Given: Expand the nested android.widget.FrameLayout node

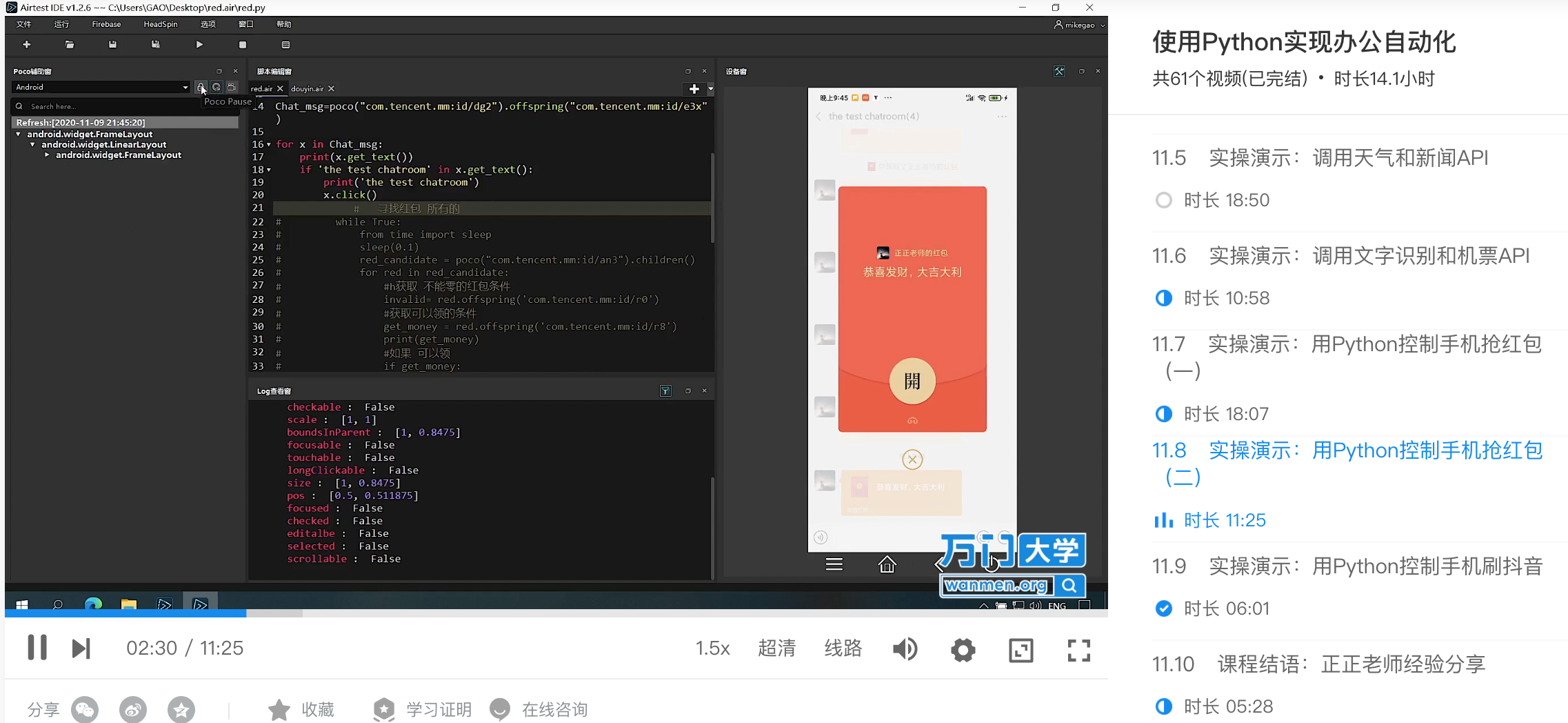Looking at the screenshot, I should (x=47, y=155).
